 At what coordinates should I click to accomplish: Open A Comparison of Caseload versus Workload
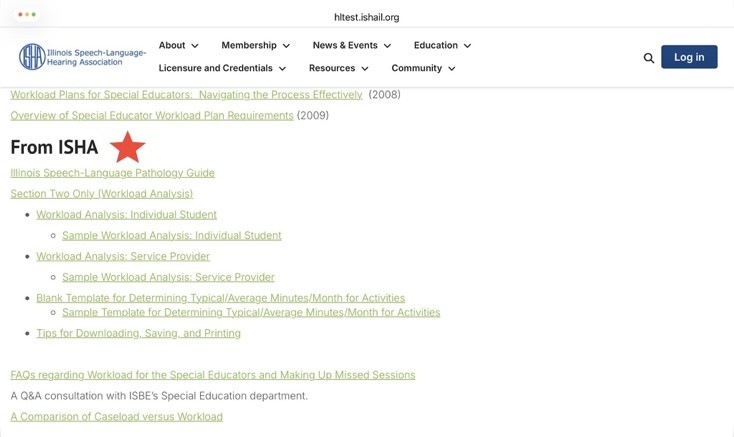(117, 416)
